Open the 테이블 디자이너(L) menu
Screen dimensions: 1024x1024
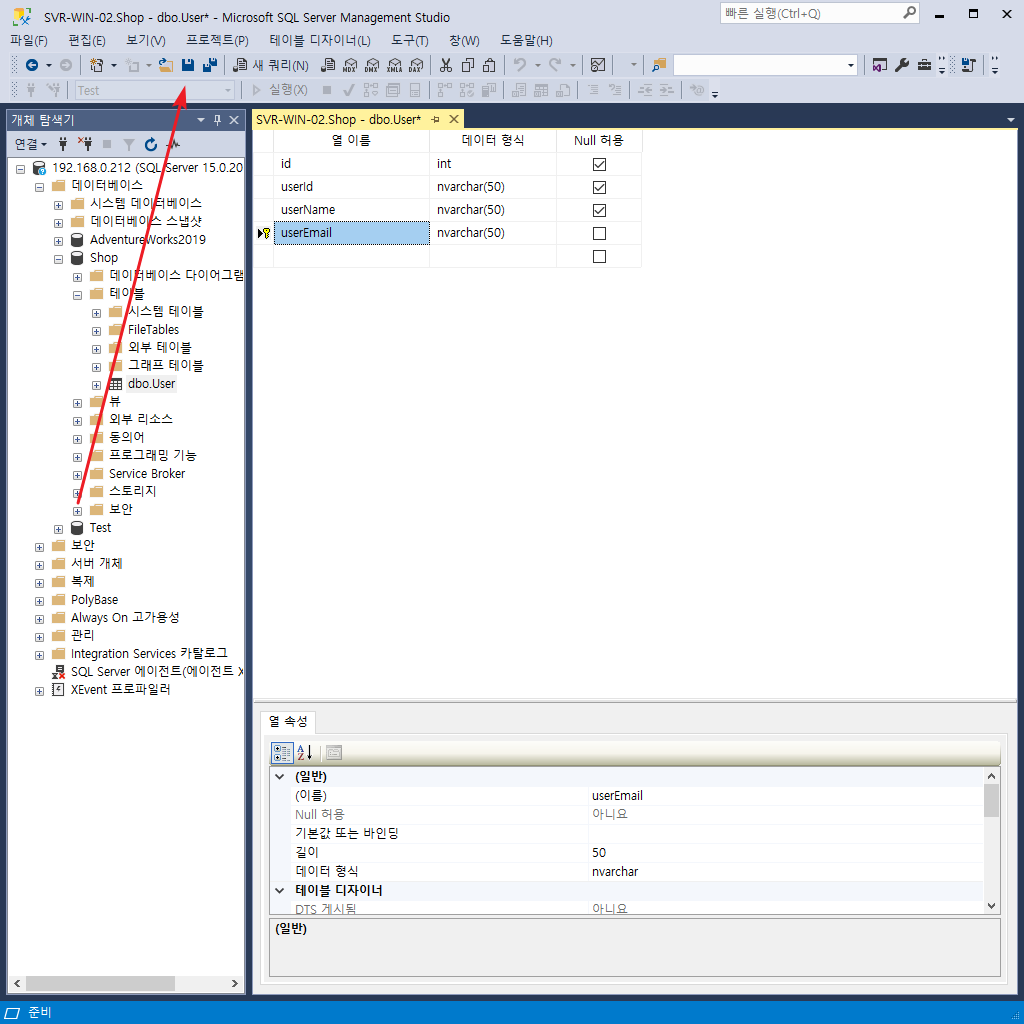(320, 40)
